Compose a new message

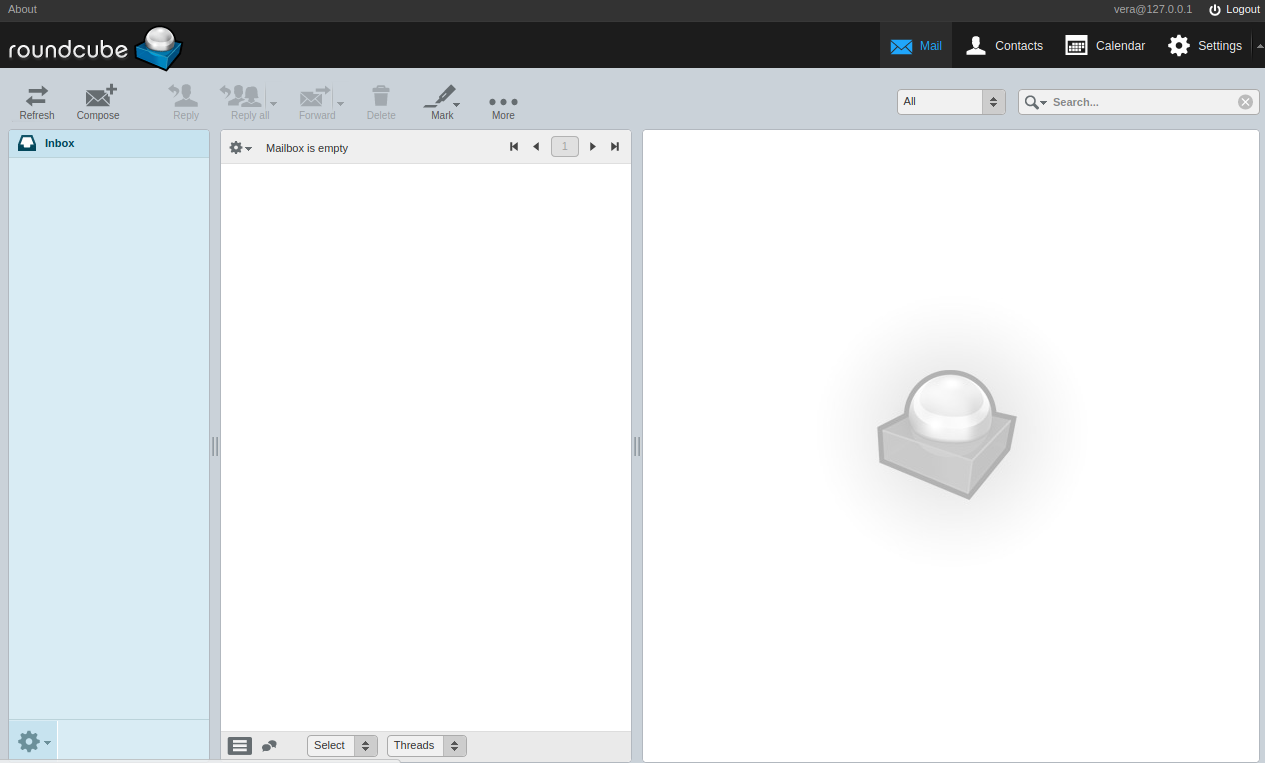click(x=98, y=102)
